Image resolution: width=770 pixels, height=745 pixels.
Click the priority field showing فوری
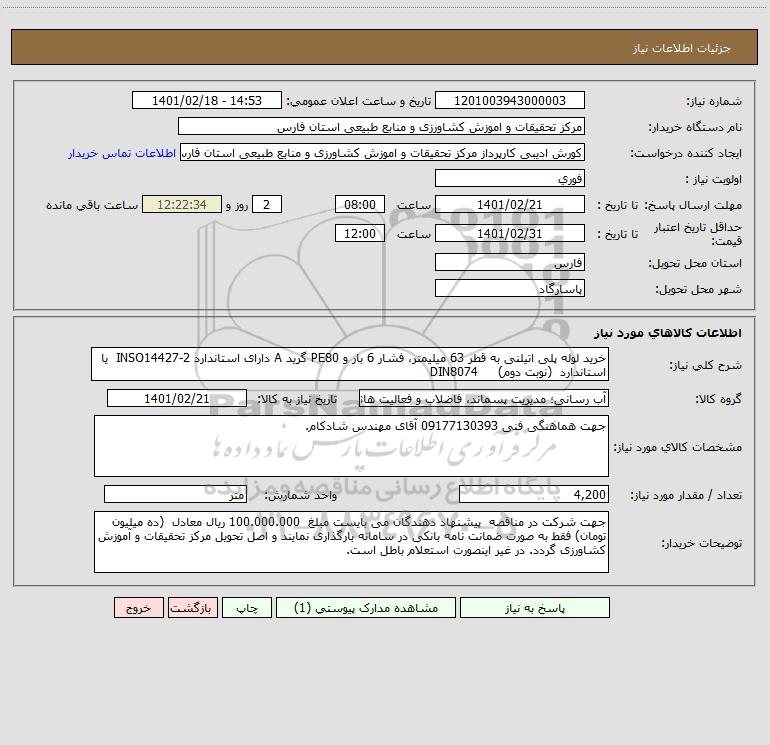pos(510,178)
